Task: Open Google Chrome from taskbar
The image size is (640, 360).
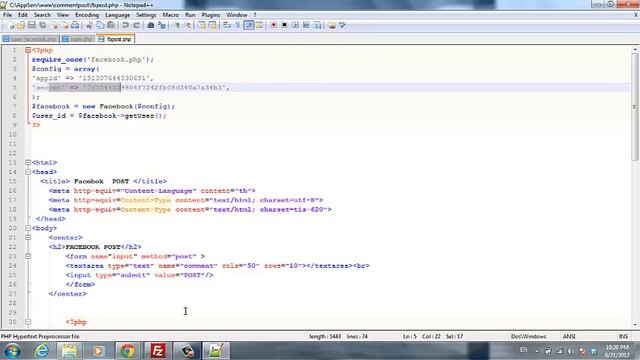Action: click(127, 351)
